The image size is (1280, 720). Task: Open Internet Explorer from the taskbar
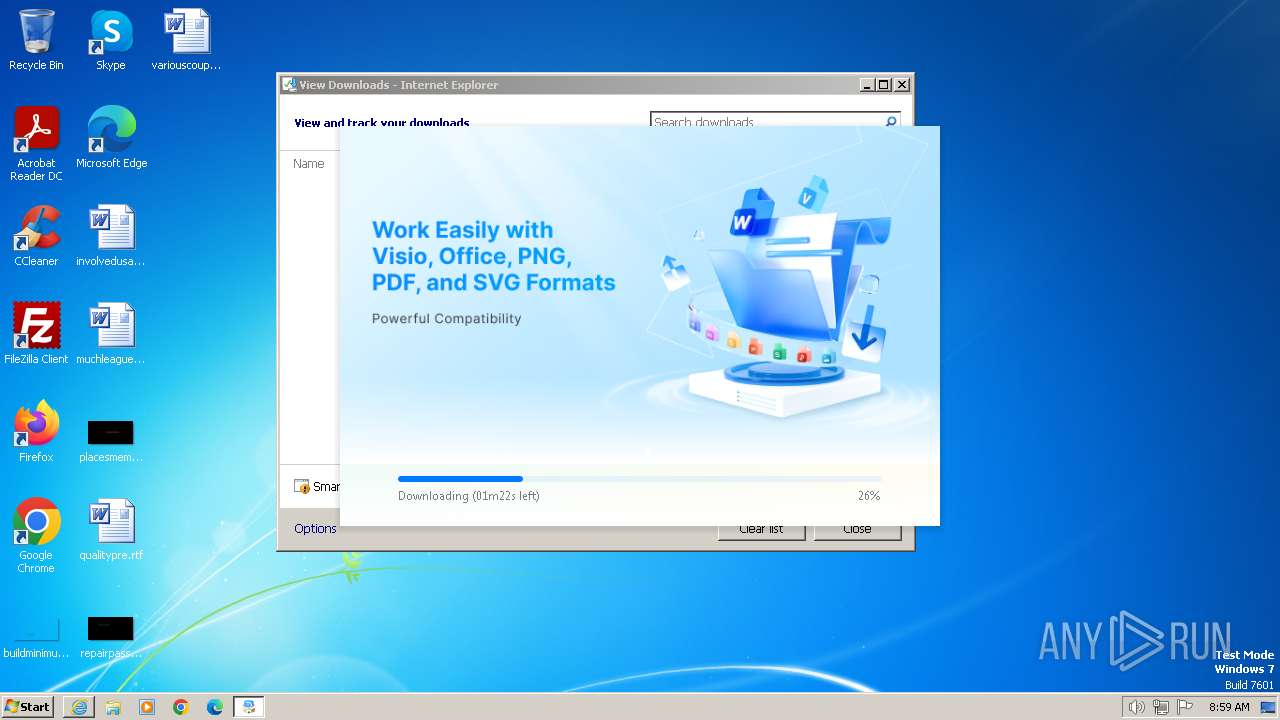[79, 707]
